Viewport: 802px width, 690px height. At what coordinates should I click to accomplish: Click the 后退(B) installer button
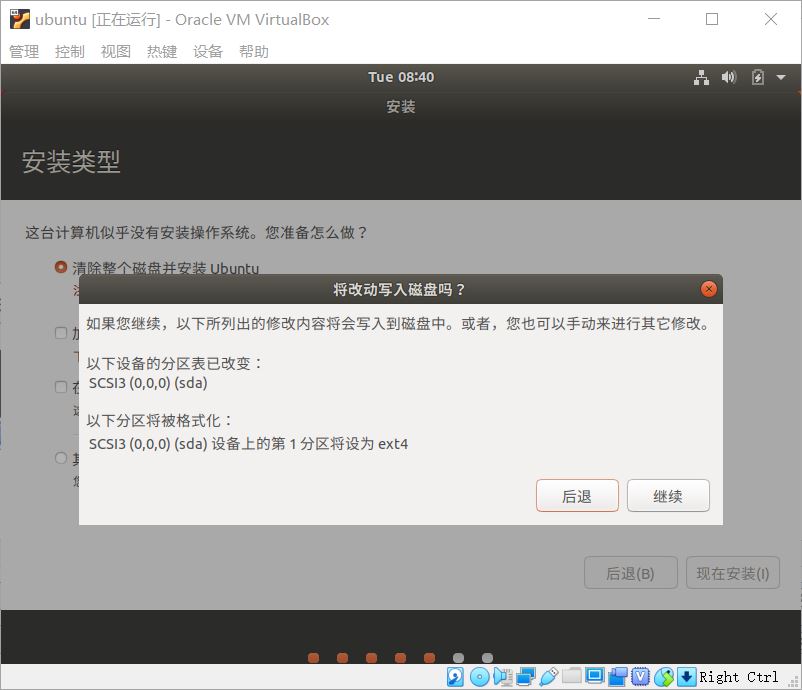coord(631,573)
